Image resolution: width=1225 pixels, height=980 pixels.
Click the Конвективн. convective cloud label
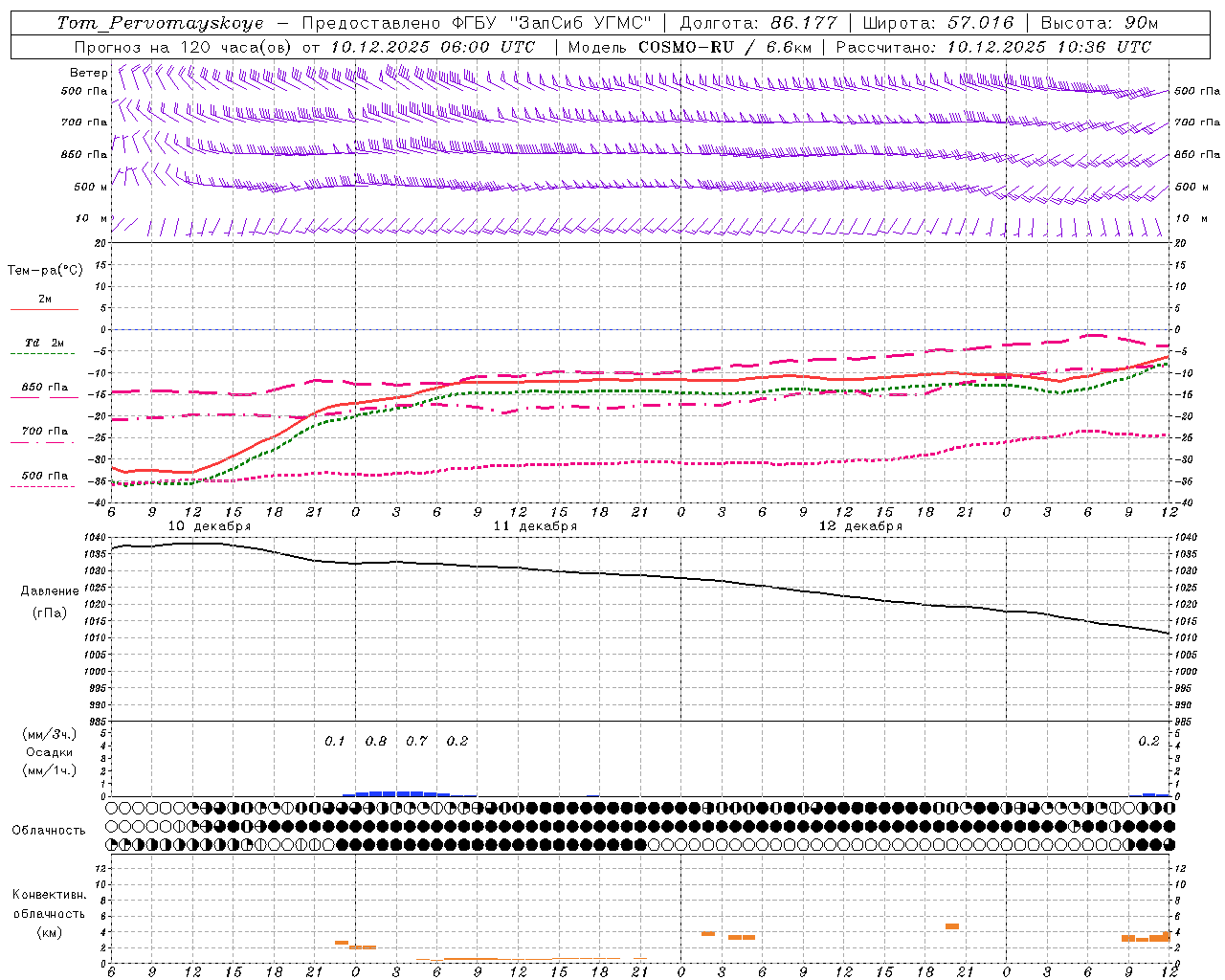[x=50, y=895]
